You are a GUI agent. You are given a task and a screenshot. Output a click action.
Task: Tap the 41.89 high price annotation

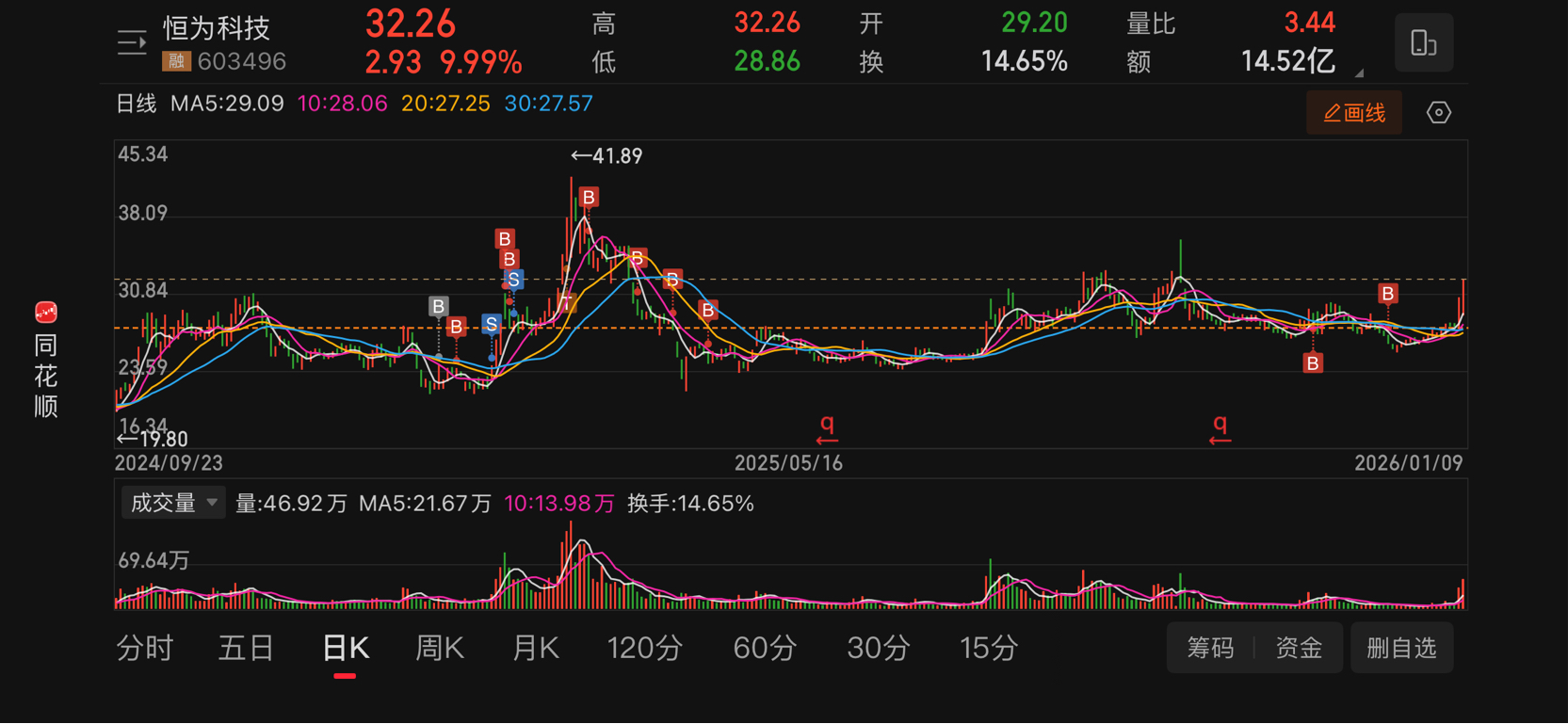coord(607,156)
